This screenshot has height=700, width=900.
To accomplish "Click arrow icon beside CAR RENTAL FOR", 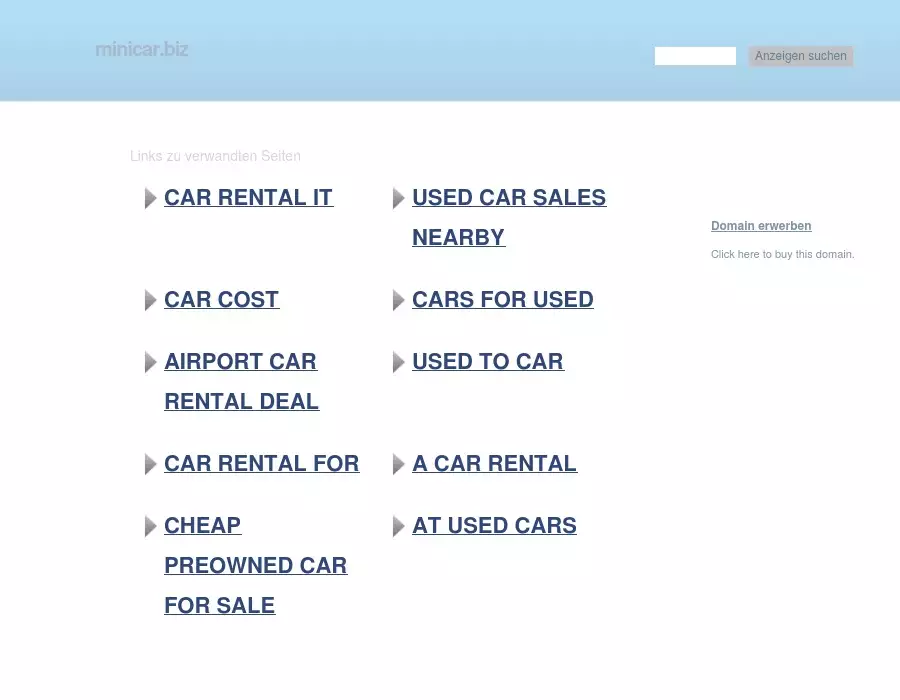I will coord(150,464).
